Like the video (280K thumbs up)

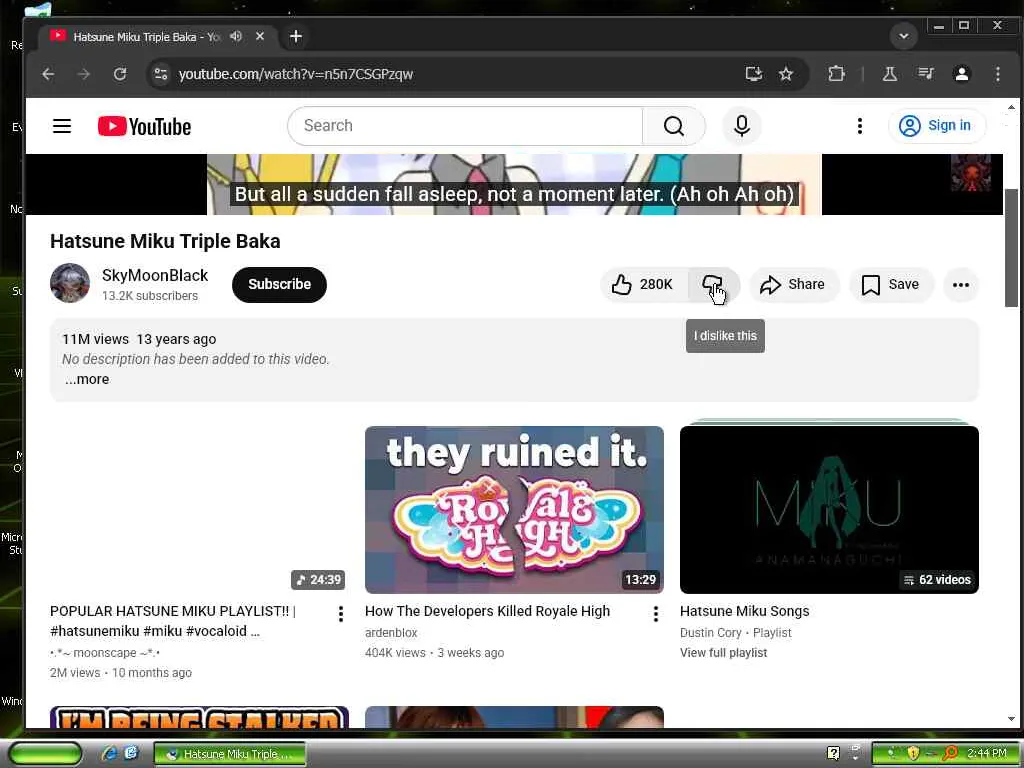coord(643,284)
